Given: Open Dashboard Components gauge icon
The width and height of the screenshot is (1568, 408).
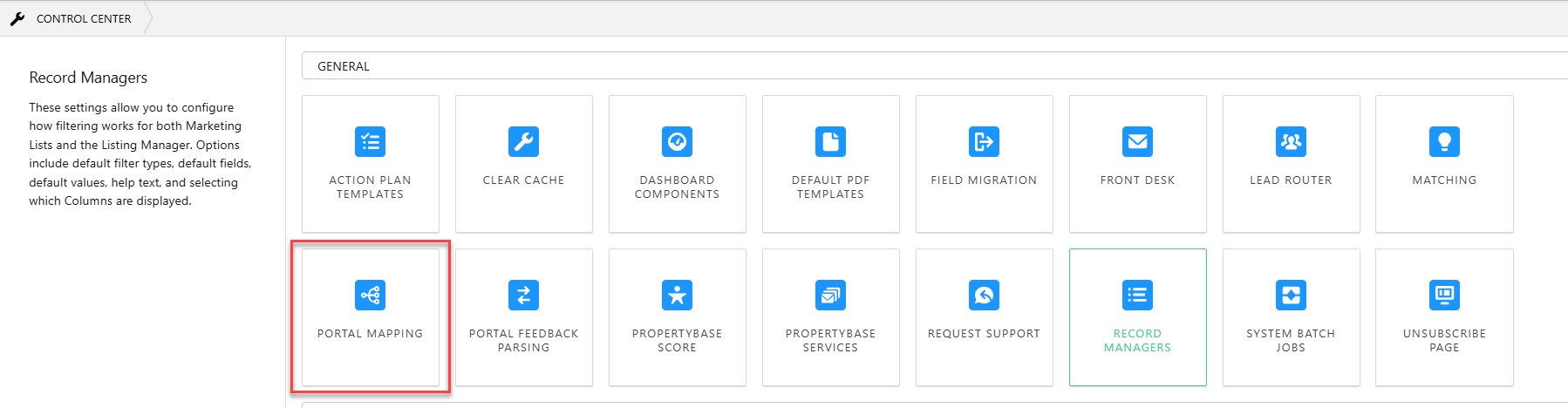Looking at the screenshot, I should point(677,141).
